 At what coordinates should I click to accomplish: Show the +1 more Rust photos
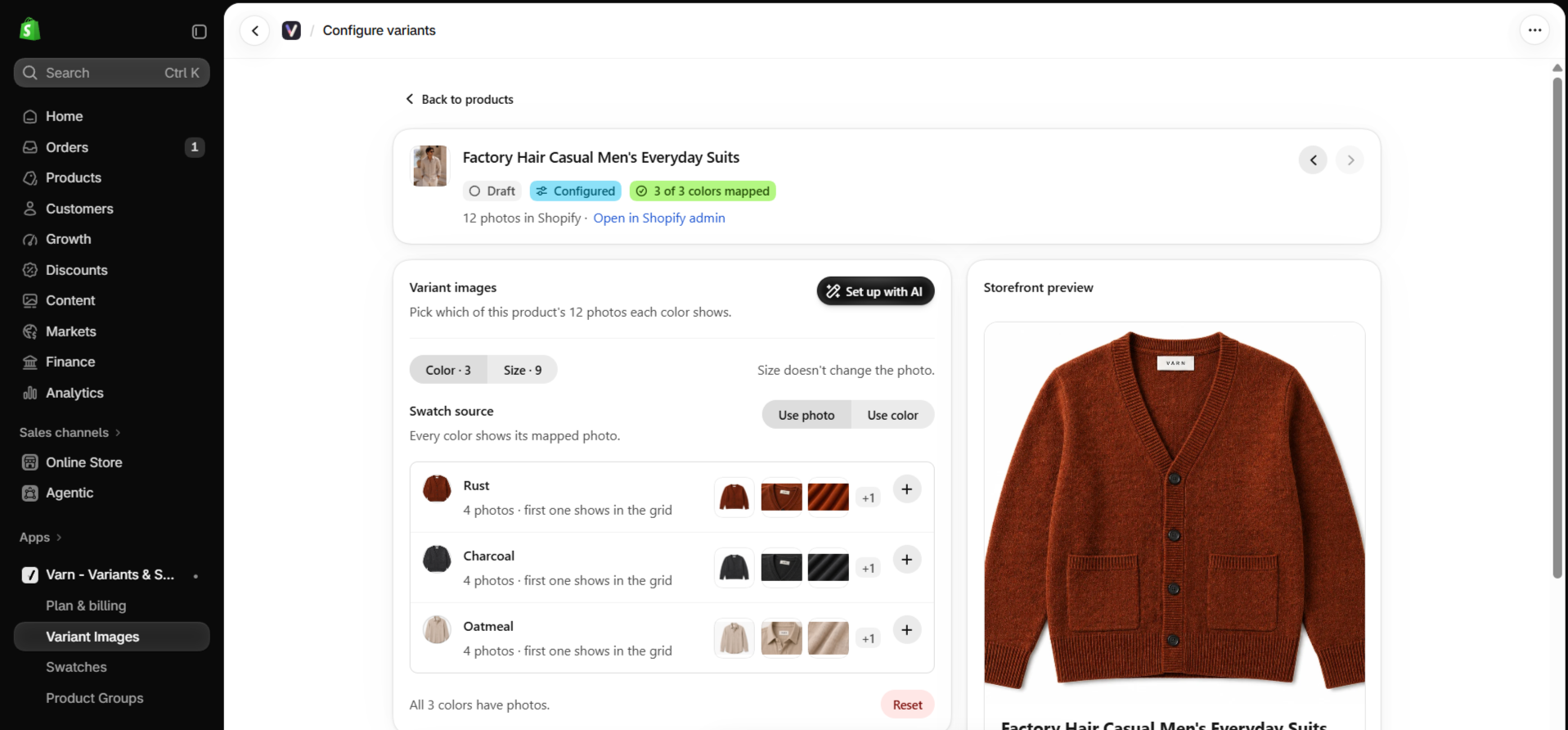click(868, 498)
